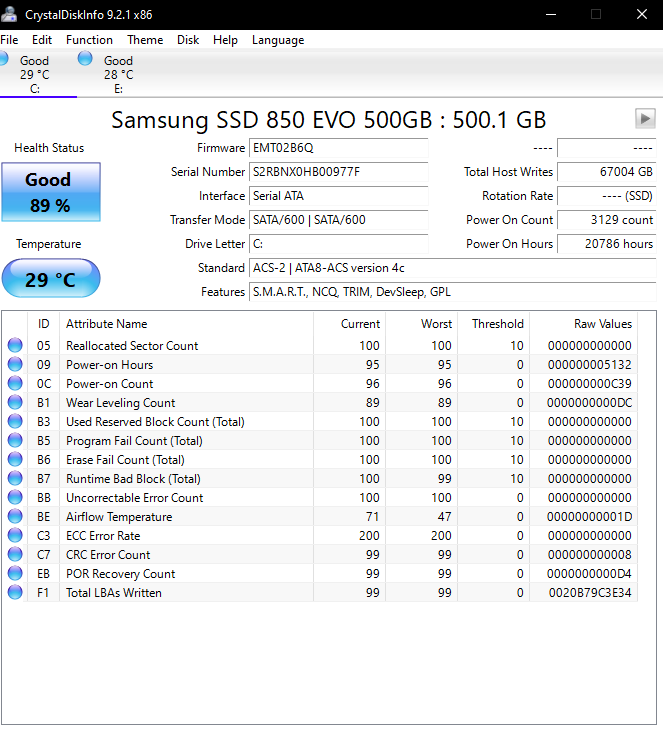
Task: Click status orb for ECC Error Rate
Action: [x=15, y=535]
